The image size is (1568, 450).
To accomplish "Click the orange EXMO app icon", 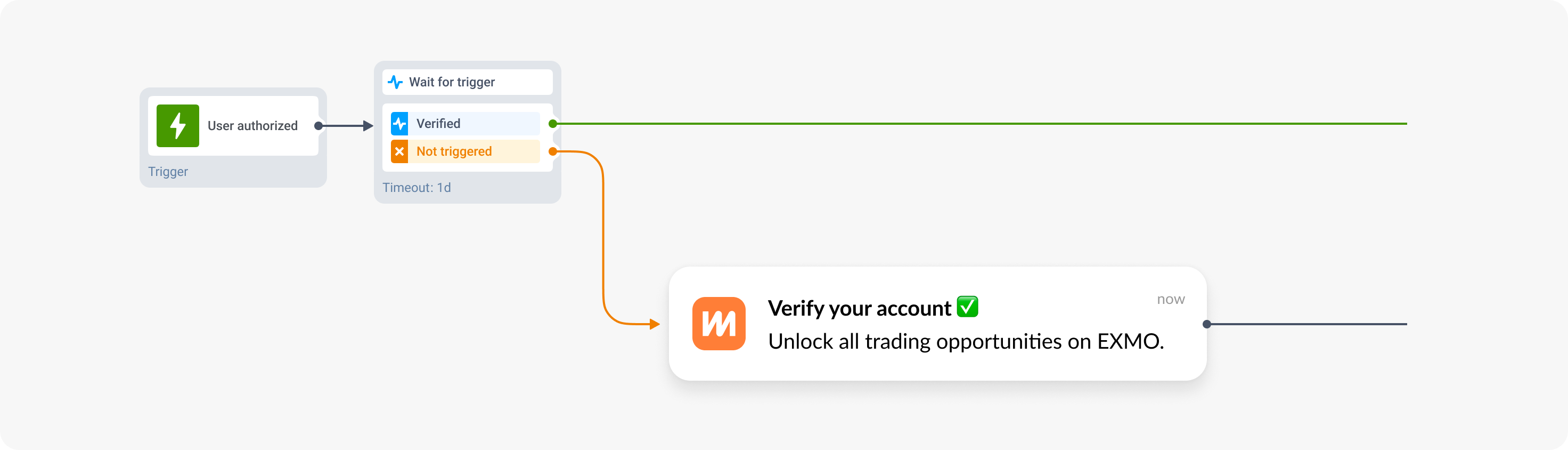I will tap(718, 324).
